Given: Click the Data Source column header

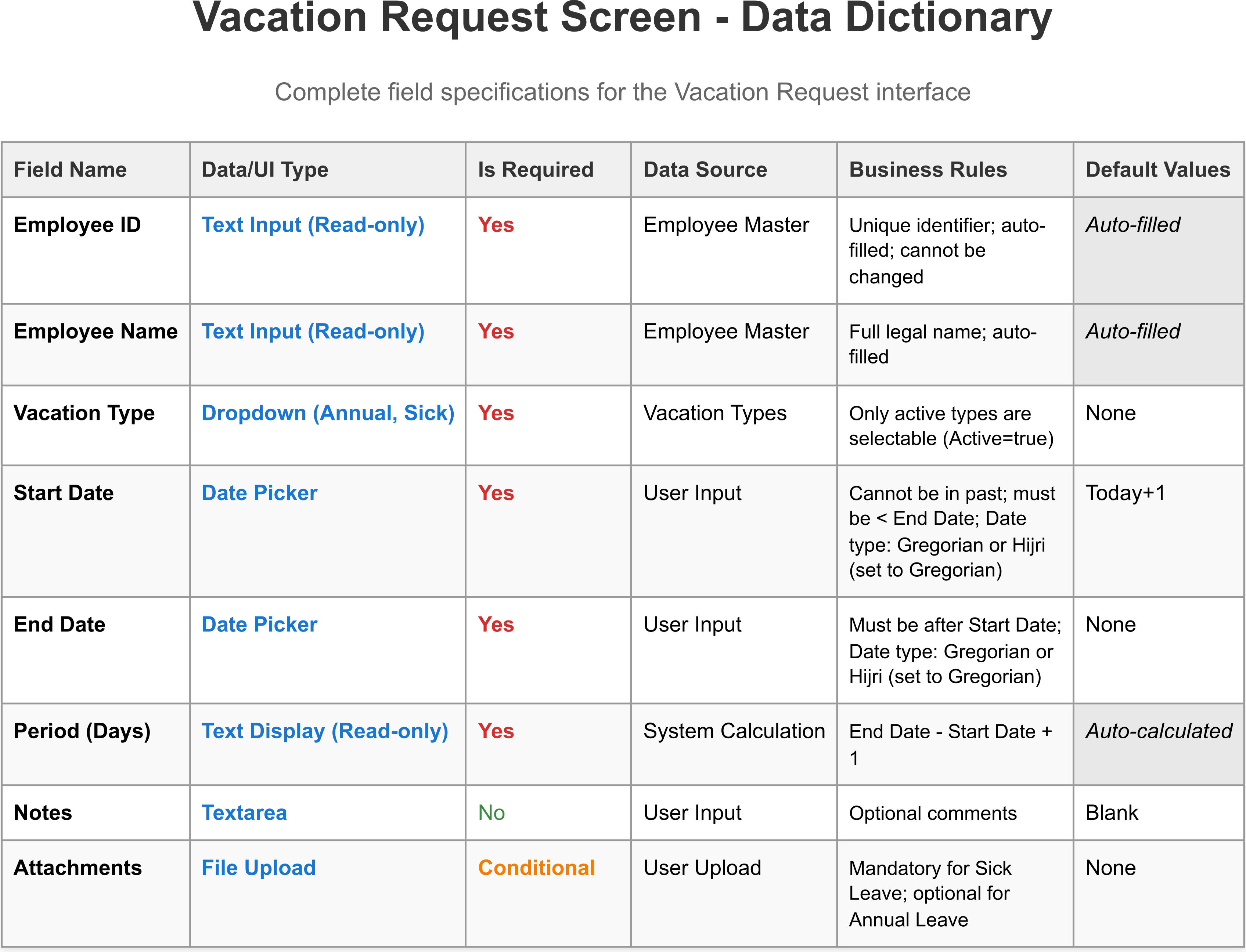Looking at the screenshot, I should 705,170.
